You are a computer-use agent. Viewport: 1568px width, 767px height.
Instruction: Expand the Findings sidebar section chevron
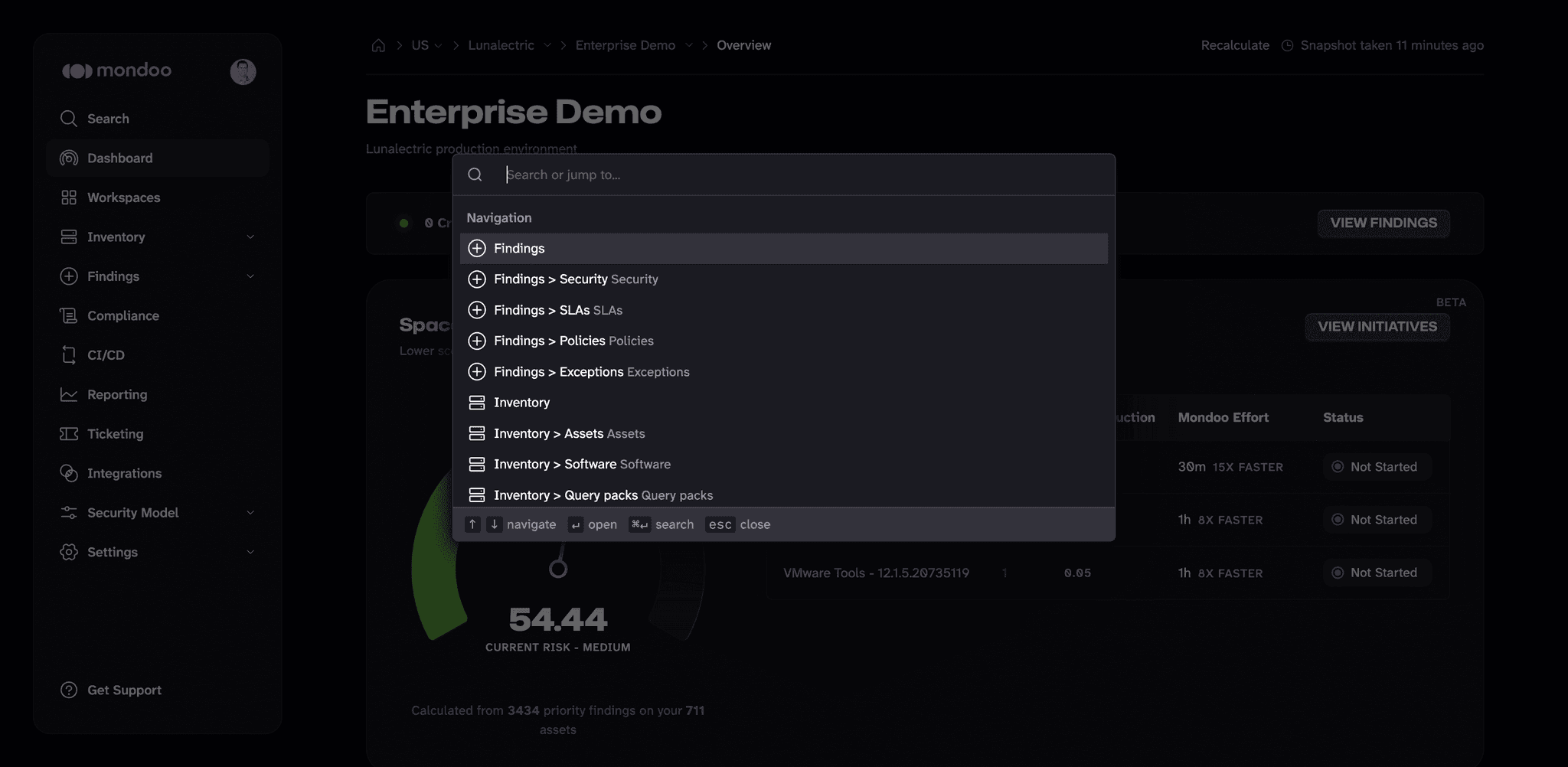coord(250,276)
